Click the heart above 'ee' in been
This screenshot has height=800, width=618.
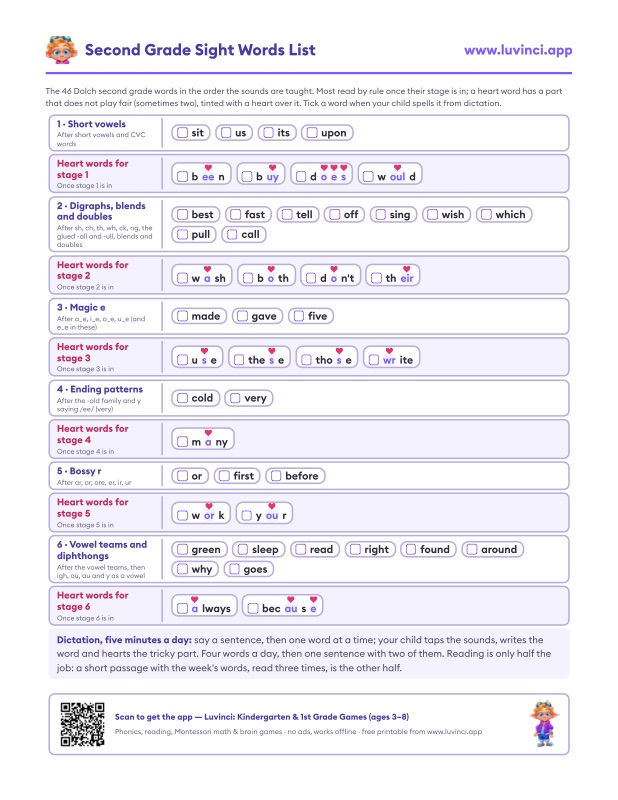pos(208,167)
